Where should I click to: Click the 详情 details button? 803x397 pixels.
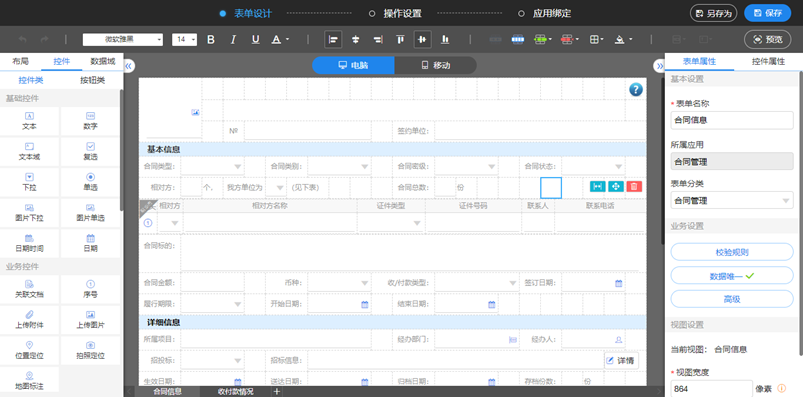(621, 361)
